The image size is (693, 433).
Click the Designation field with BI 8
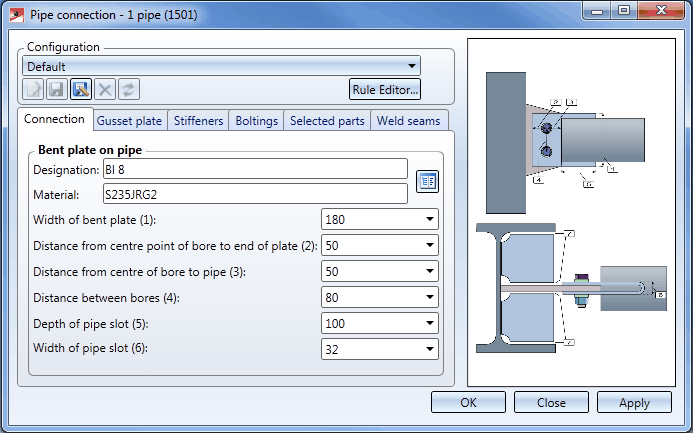[255, 169]
